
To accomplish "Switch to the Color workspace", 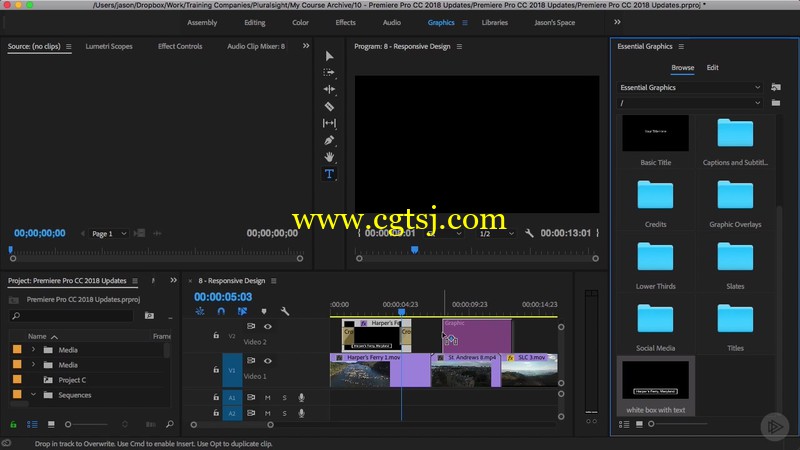I will 301,22.
